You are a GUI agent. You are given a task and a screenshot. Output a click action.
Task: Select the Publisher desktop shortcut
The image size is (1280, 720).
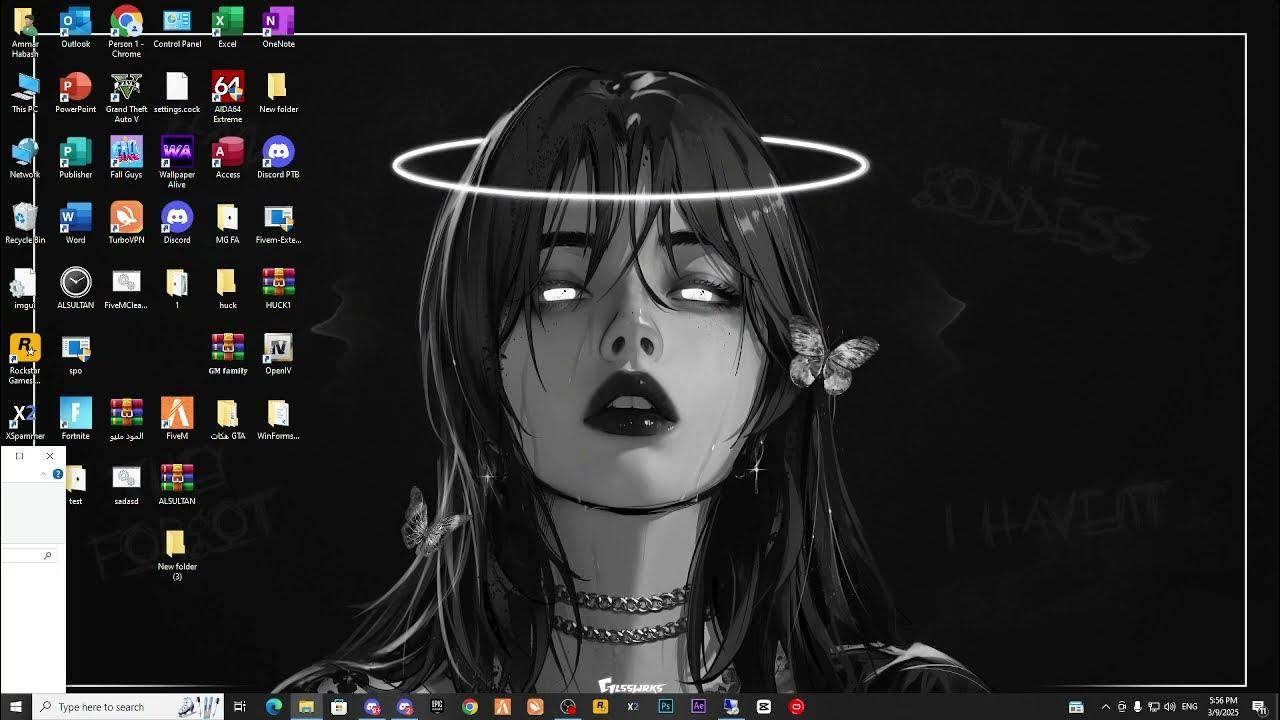[x=76, y=158]
